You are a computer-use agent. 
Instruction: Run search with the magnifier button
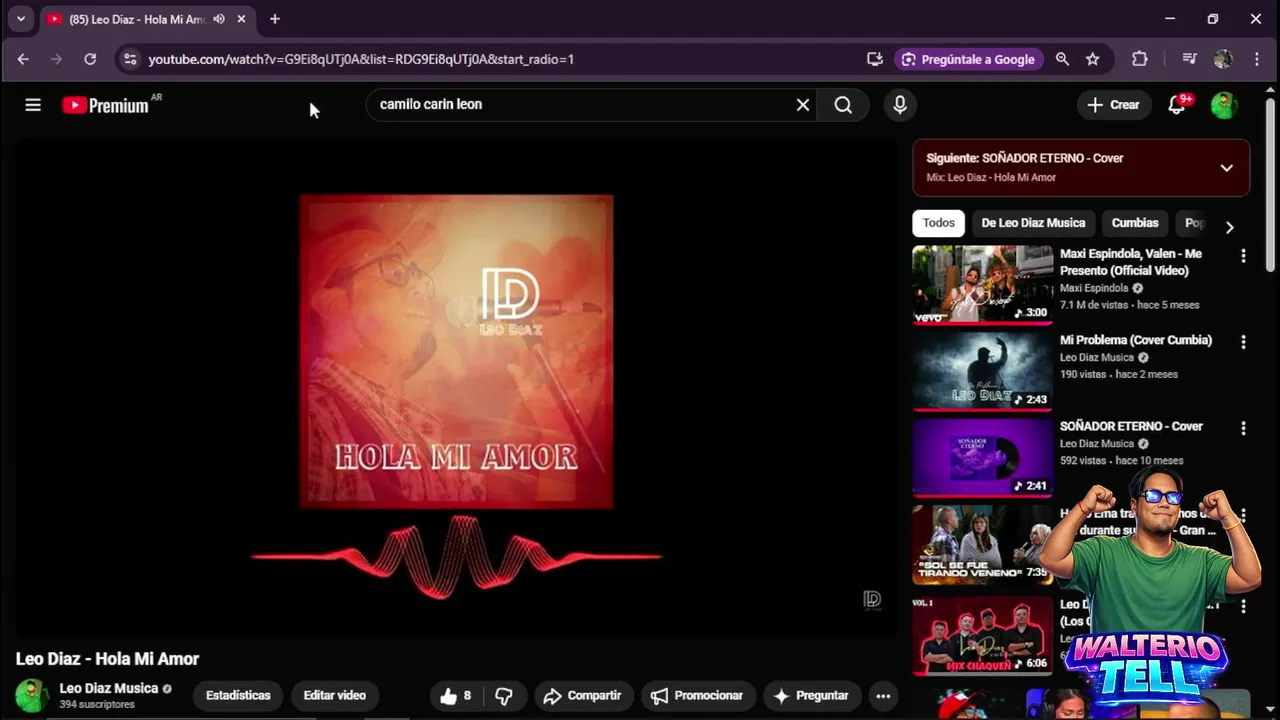[843, 105]
